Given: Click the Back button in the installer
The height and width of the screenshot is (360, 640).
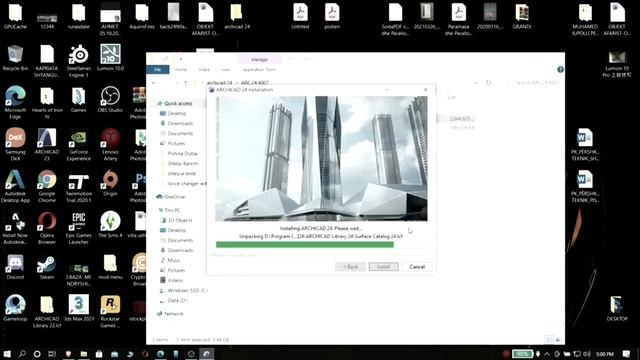Looking at the screenshot, I should (x=350, y=267).
